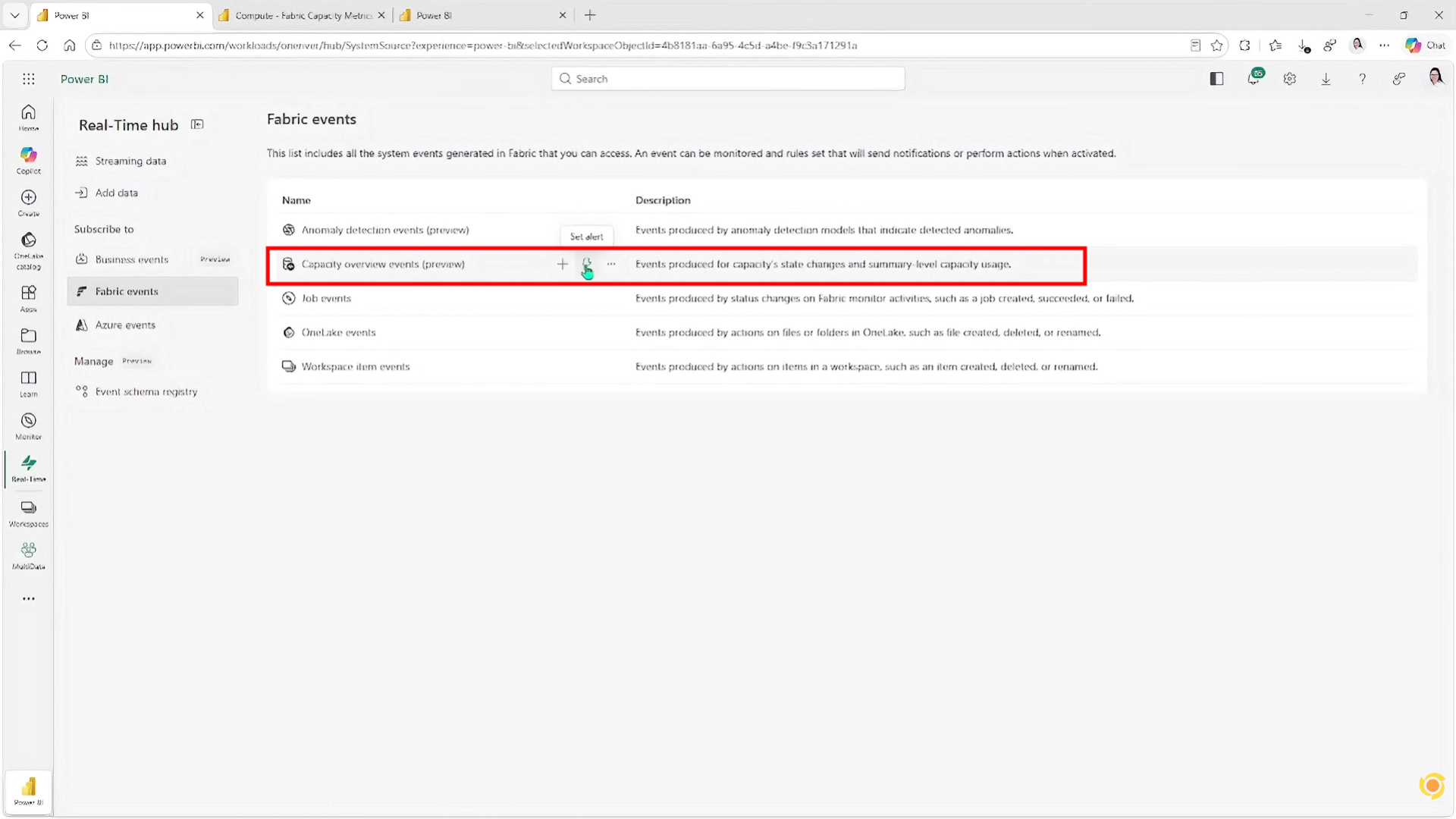Screen dimensions: 1456x819
Task: Open the download menu in header
Action: click(x=1326, y=79)
